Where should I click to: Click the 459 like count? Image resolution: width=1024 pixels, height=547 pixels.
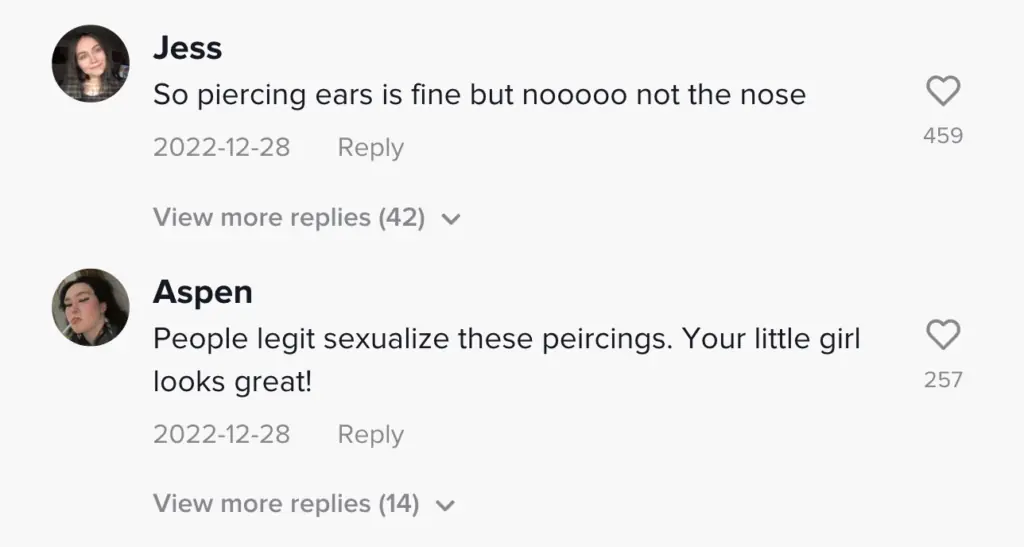tap(943, 136)
